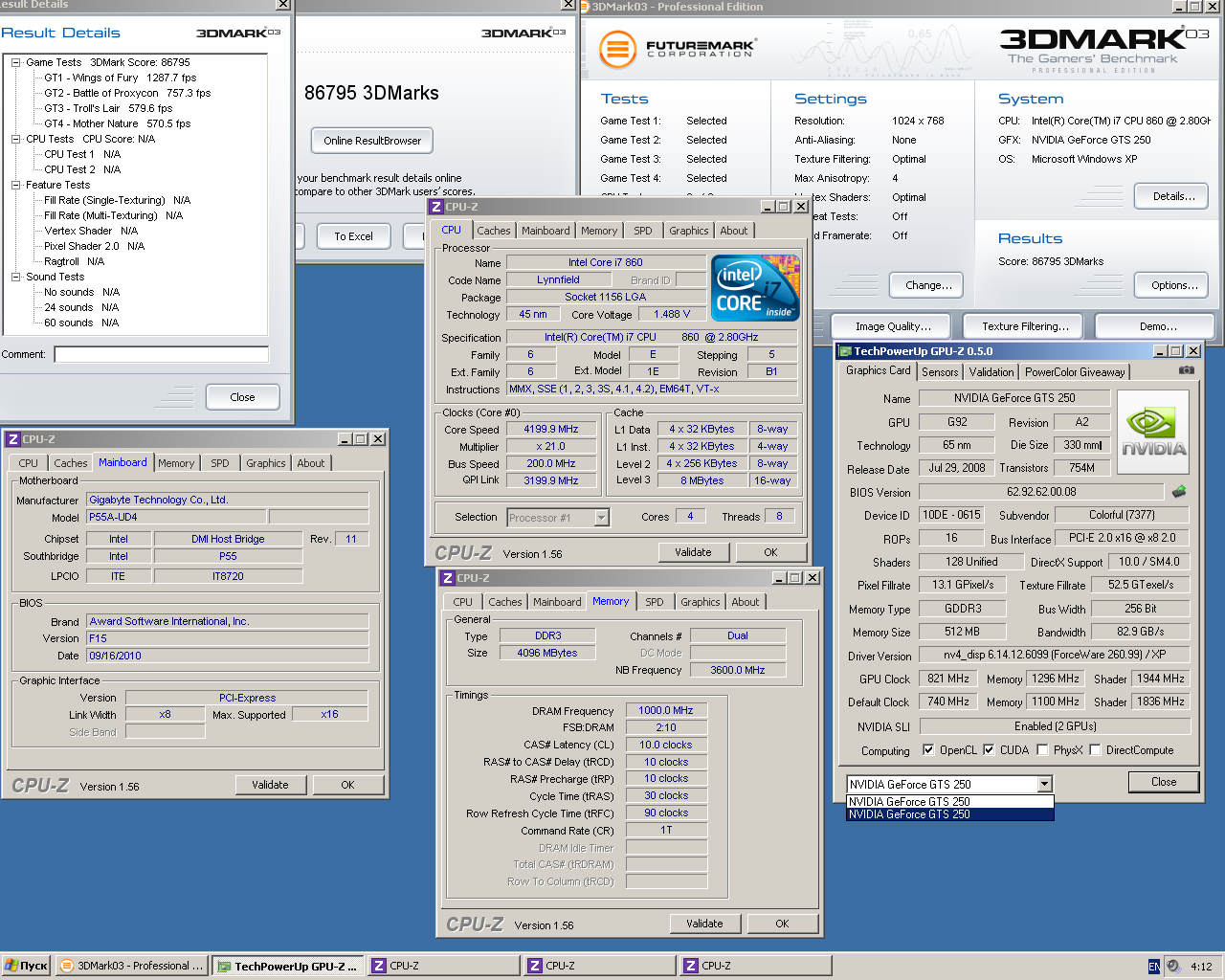This screenshot has width=1225, height=980.
Task: Click the Change... button in 3DMark Settings
Action: 928,285
